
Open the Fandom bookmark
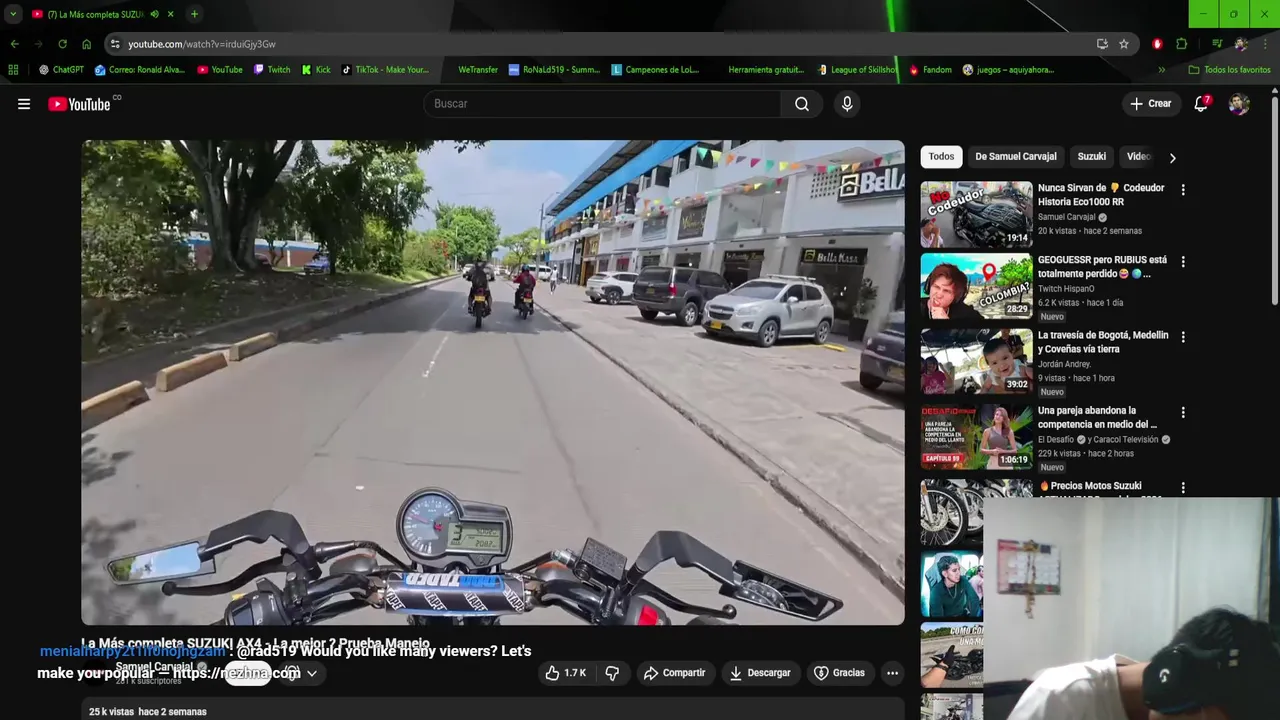930,70
